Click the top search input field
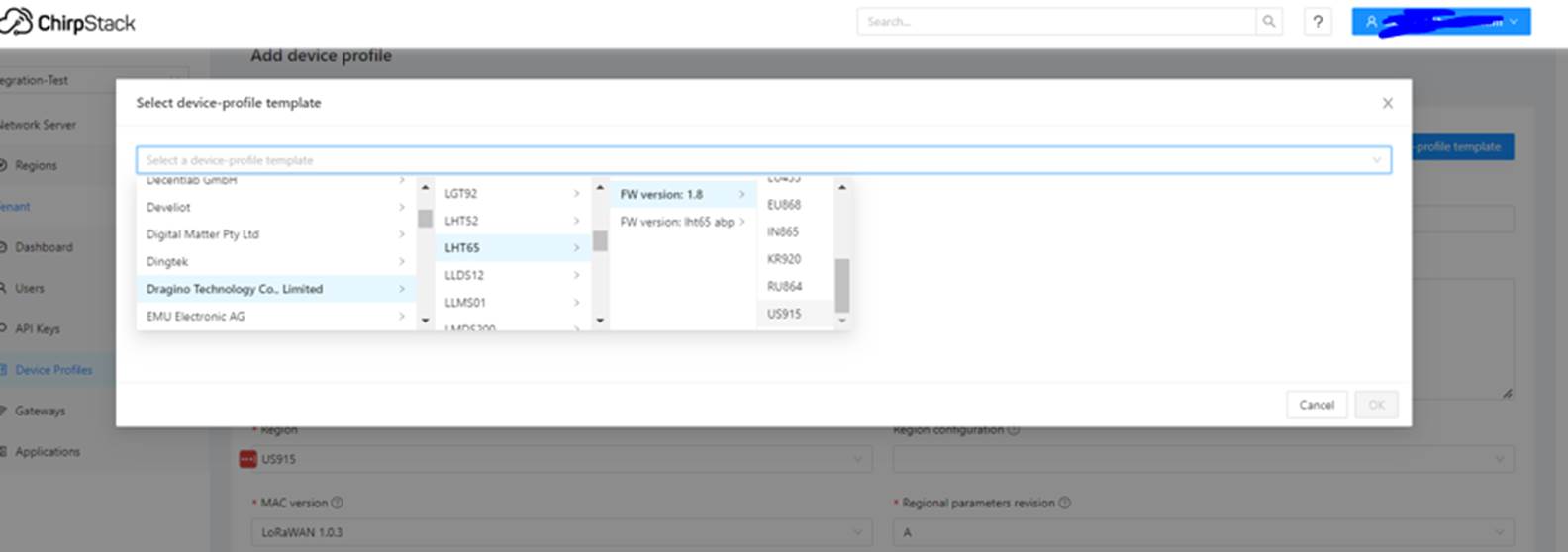Viewport: 1568px width, 552px height. click(1057, 21)
